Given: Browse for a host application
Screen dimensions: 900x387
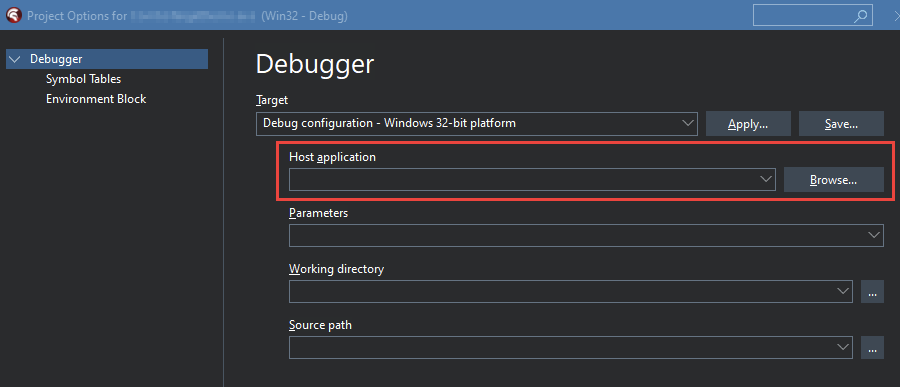Looking at the screenshot, I should [x=833, y=180].
